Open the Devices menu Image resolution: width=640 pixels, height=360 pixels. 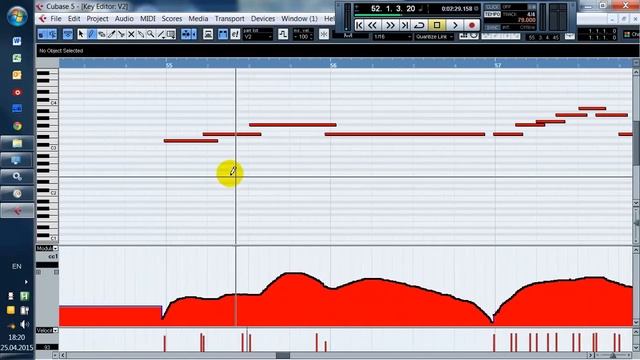(263, 18)
